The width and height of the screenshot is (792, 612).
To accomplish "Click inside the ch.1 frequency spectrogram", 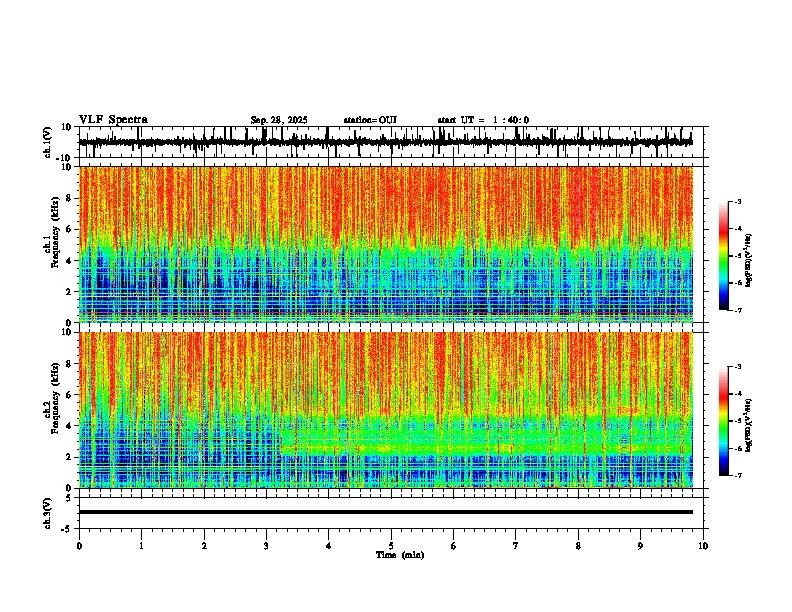I will click(x=386, y=244).
